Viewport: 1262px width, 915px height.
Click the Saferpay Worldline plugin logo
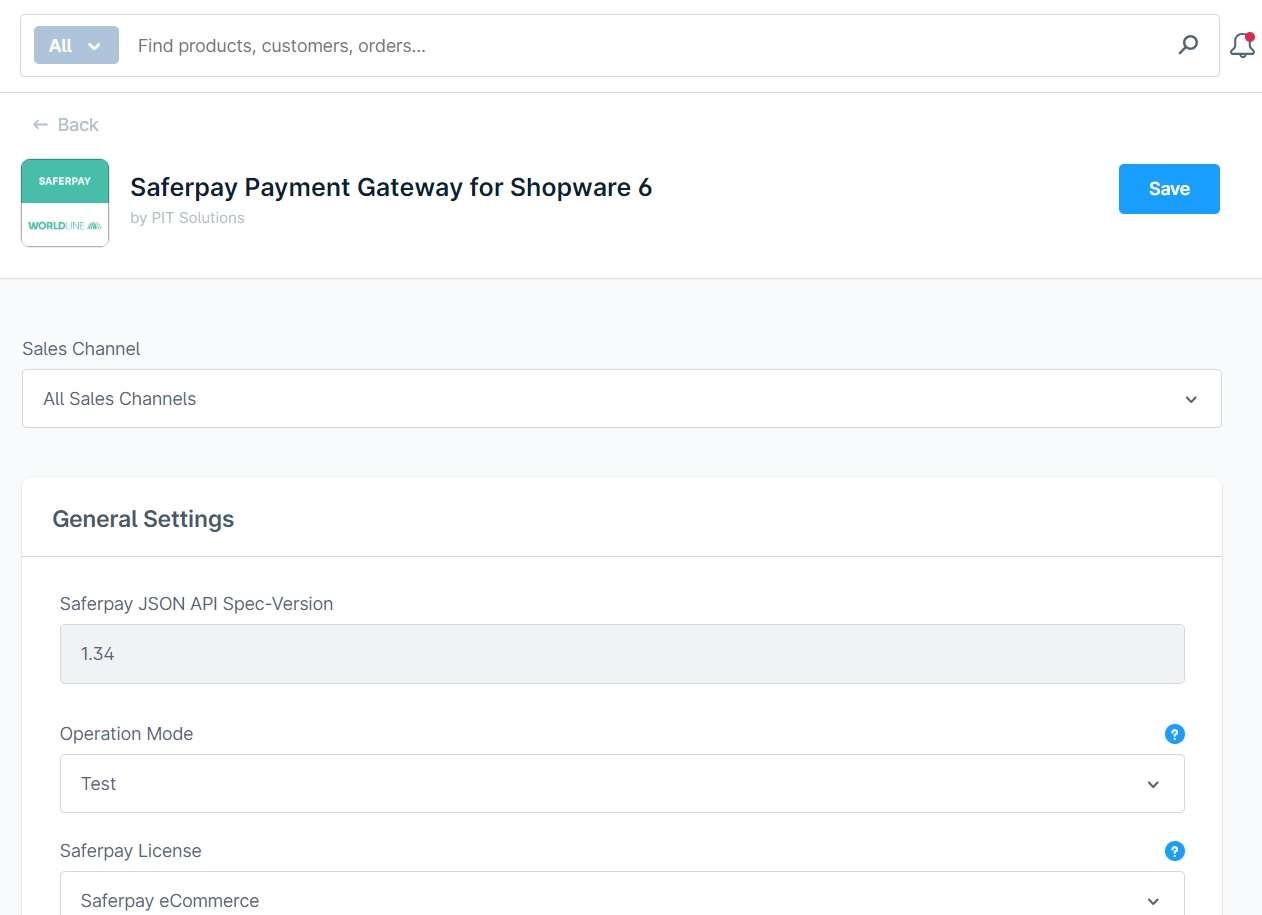pos(65,203)
